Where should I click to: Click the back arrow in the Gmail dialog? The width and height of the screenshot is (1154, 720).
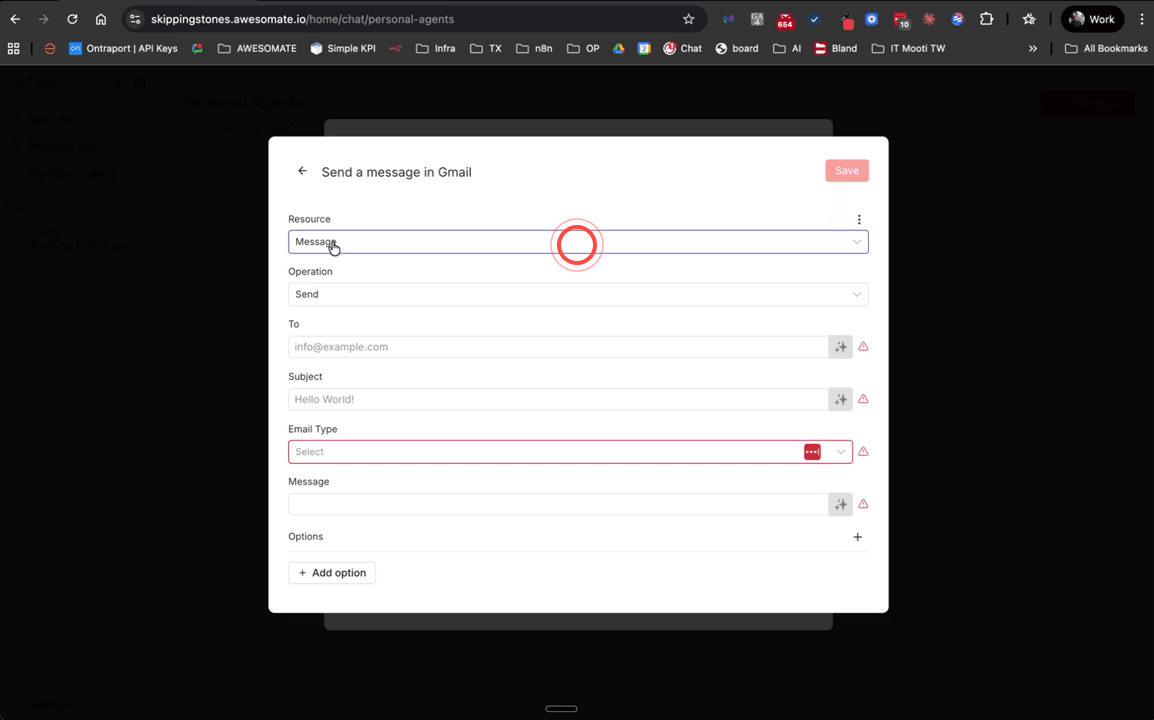(x=302, y=171)
